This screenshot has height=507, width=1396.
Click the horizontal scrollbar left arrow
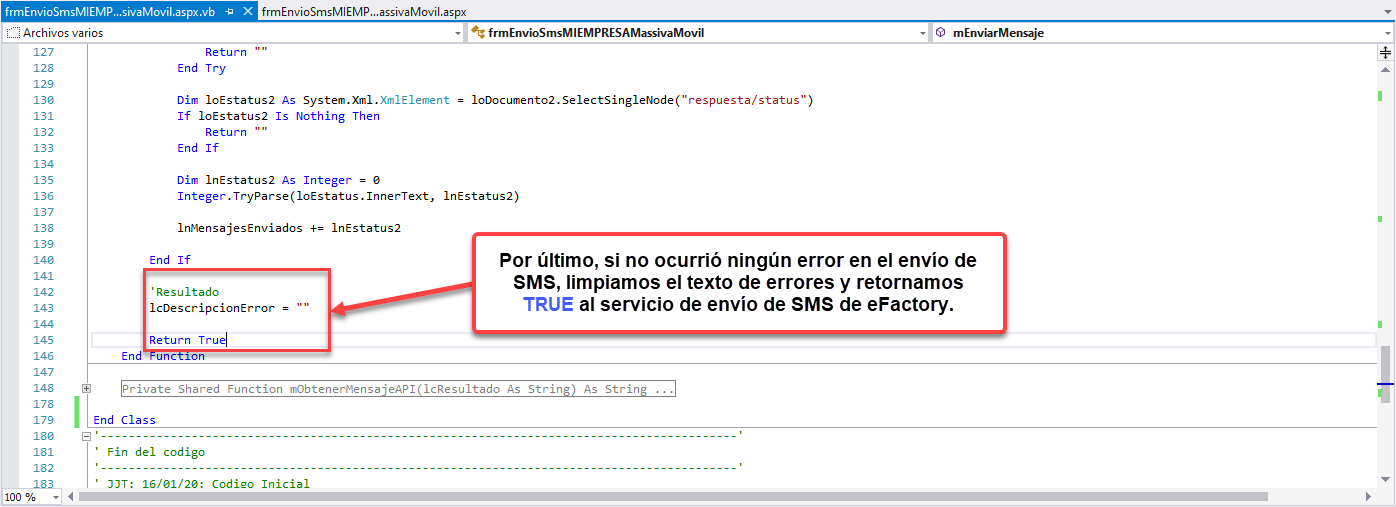[72, 497]
